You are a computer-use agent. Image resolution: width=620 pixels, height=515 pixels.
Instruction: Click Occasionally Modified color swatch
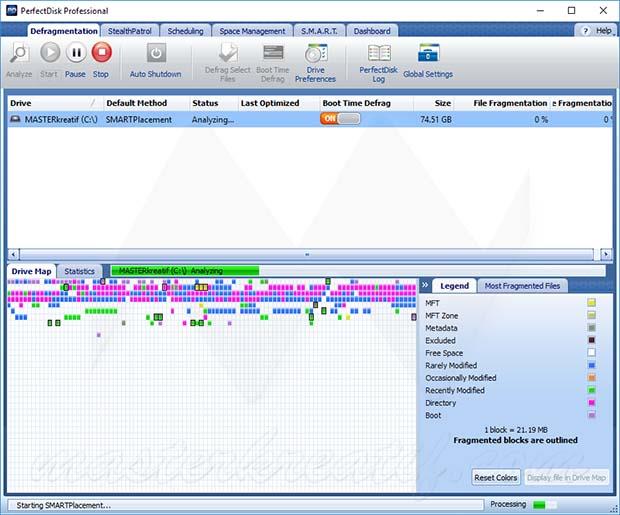(x=592, y=378)
